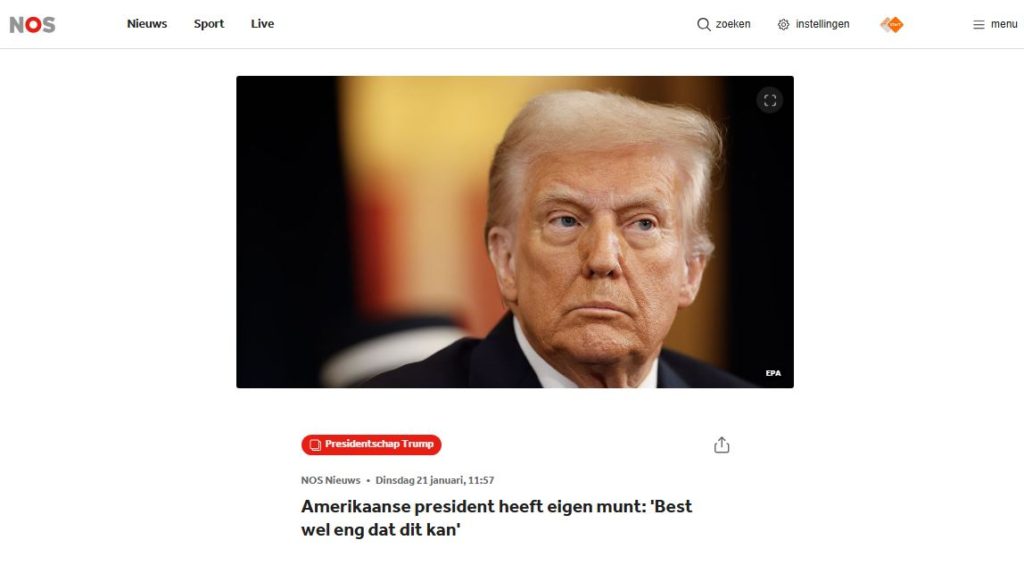
Task: Open the hamburger menu icon
Action: 978,25
